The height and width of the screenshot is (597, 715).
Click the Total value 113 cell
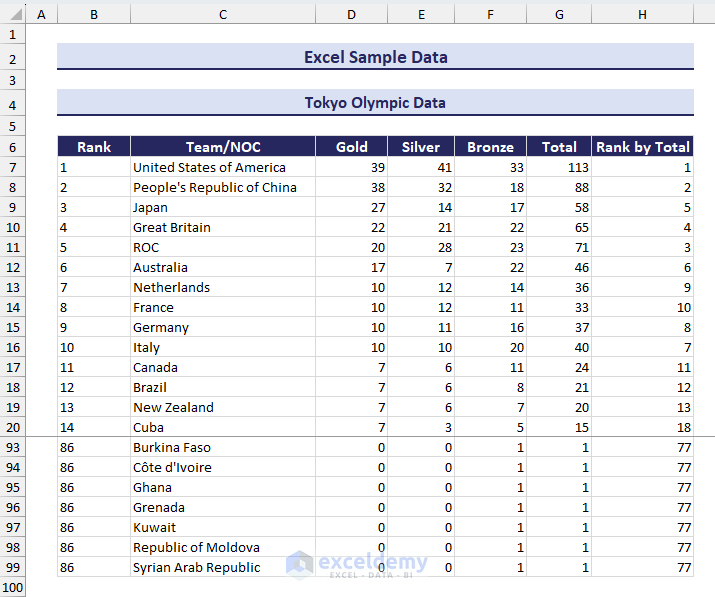click(x=559, y=167)
